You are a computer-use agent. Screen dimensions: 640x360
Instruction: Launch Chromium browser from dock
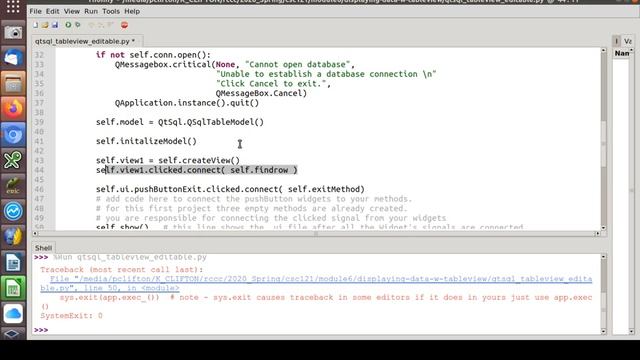pyautogui.click(x=13, y=135)
